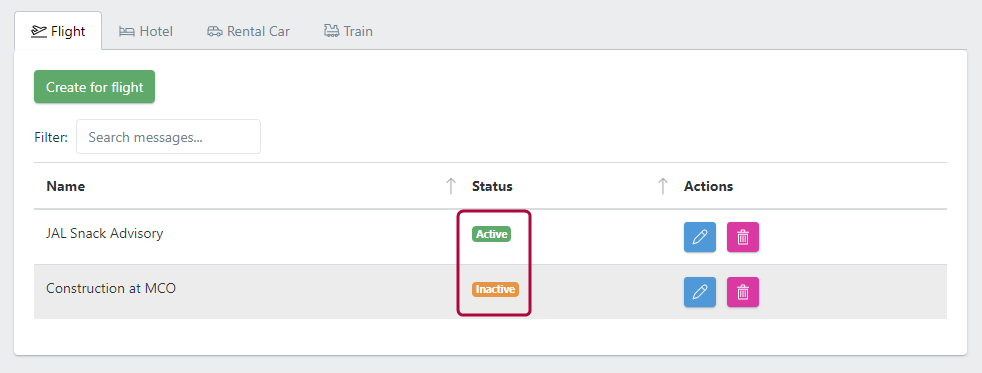This screenshot has width=982, height=373.
Task: Open the Rental Car tab
Action: (x=249, y=31)
